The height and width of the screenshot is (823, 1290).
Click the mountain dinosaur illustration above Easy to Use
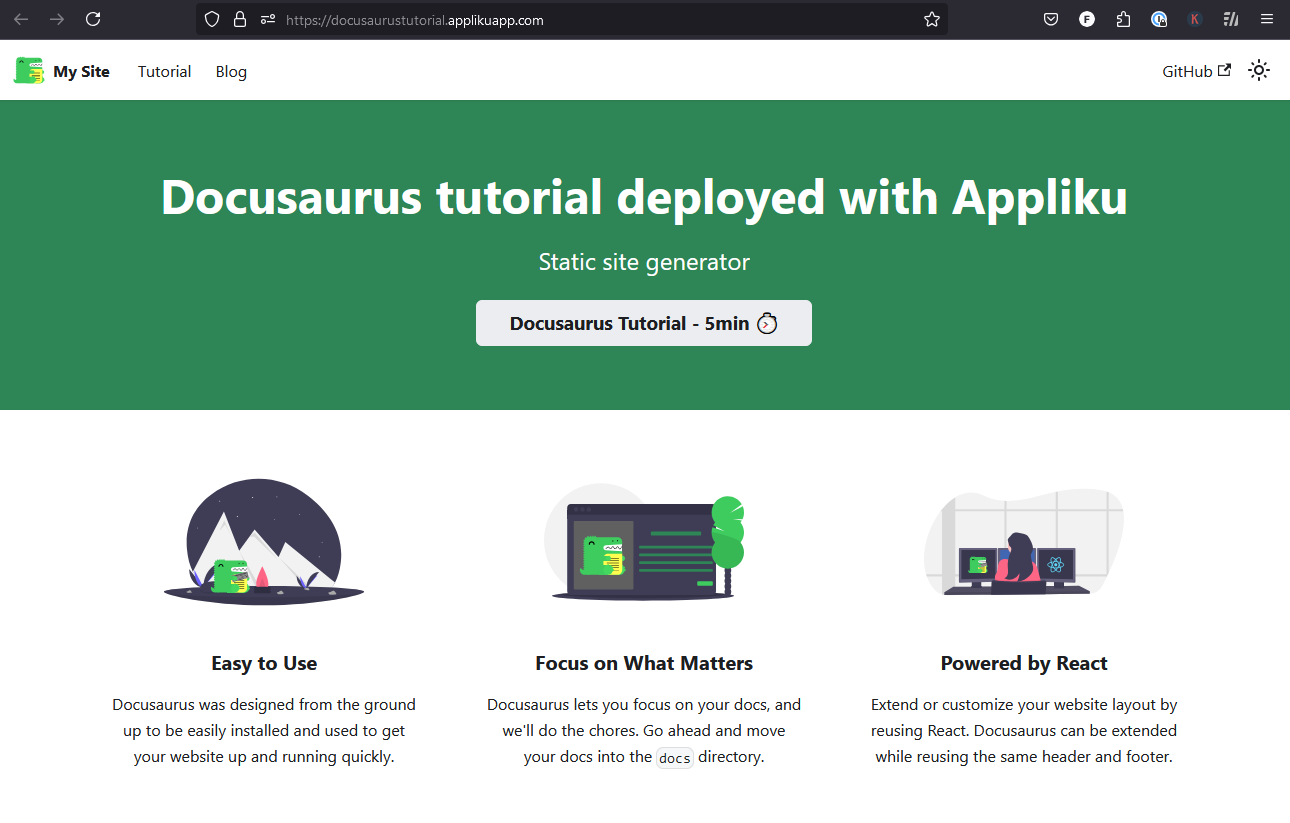264,541
